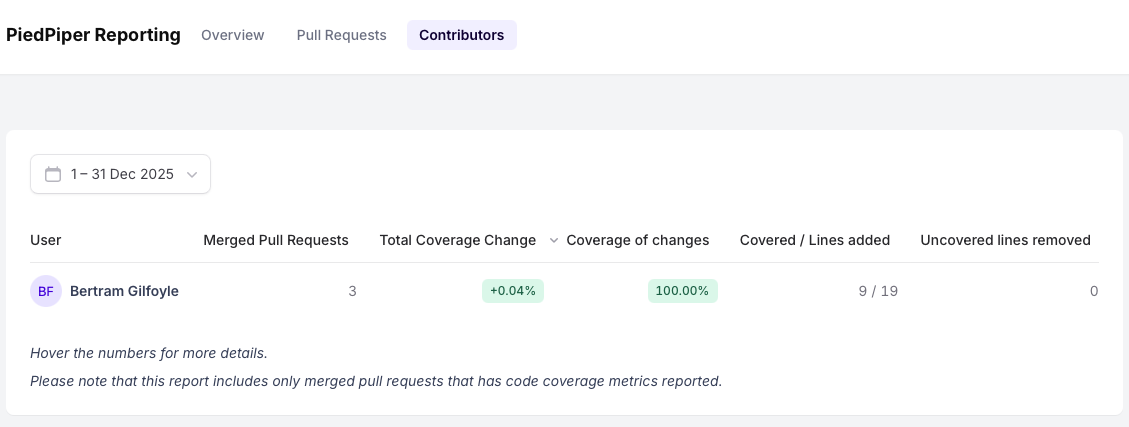
Task: Click the 100.00% coverage badge
Action: coord(683,291)
